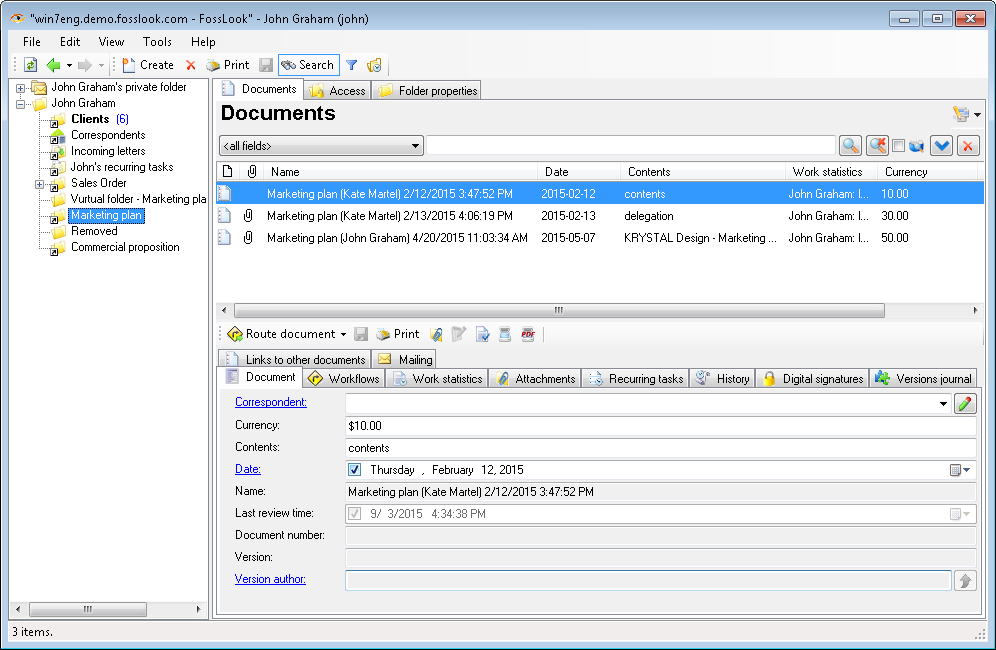Click the magnifying glass search icon beside search field
Screen dimensions: 996x650
pyautogui.click(x=850, y=146)
